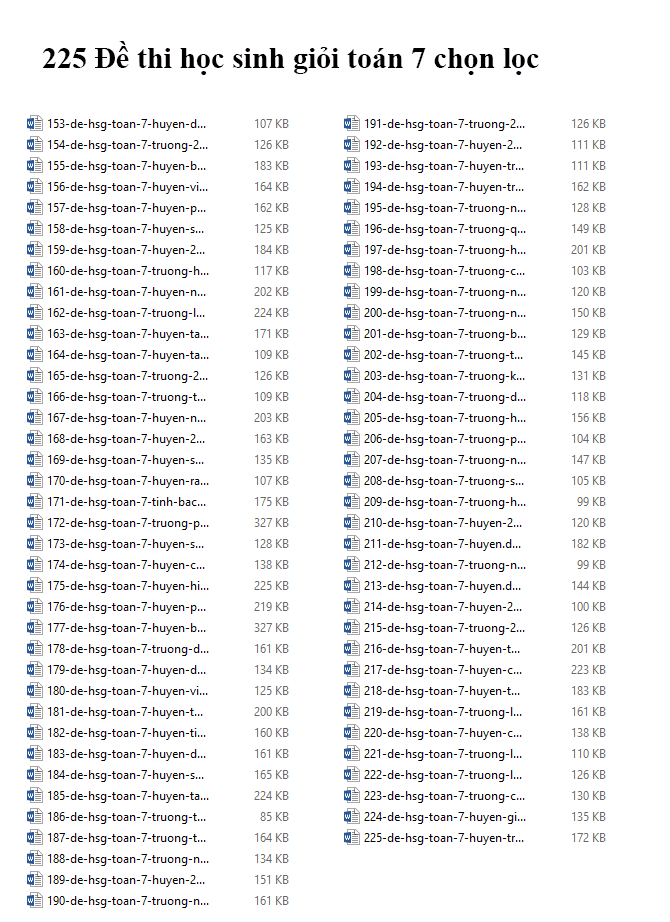670x922 pixels.
Task: Open the file named 156-de-hsg-toan-7-huyen-vi
Action: coord(127,187)
